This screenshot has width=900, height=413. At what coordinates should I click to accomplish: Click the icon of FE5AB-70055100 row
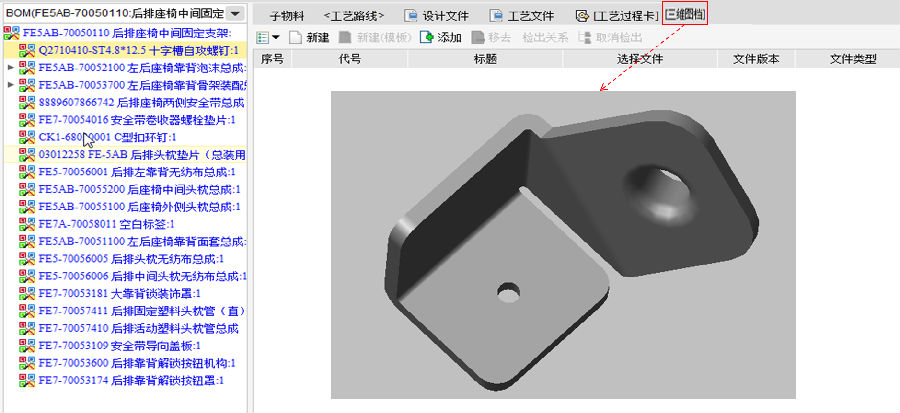[x=27, y=206]
